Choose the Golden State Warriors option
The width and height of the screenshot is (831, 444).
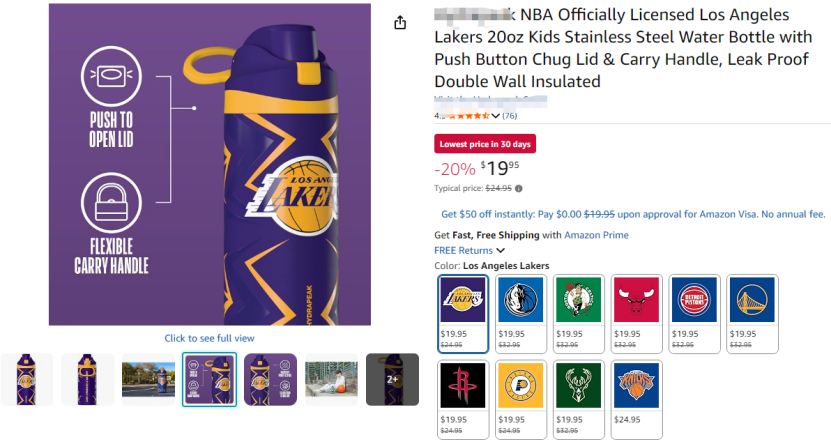point(752,314)
